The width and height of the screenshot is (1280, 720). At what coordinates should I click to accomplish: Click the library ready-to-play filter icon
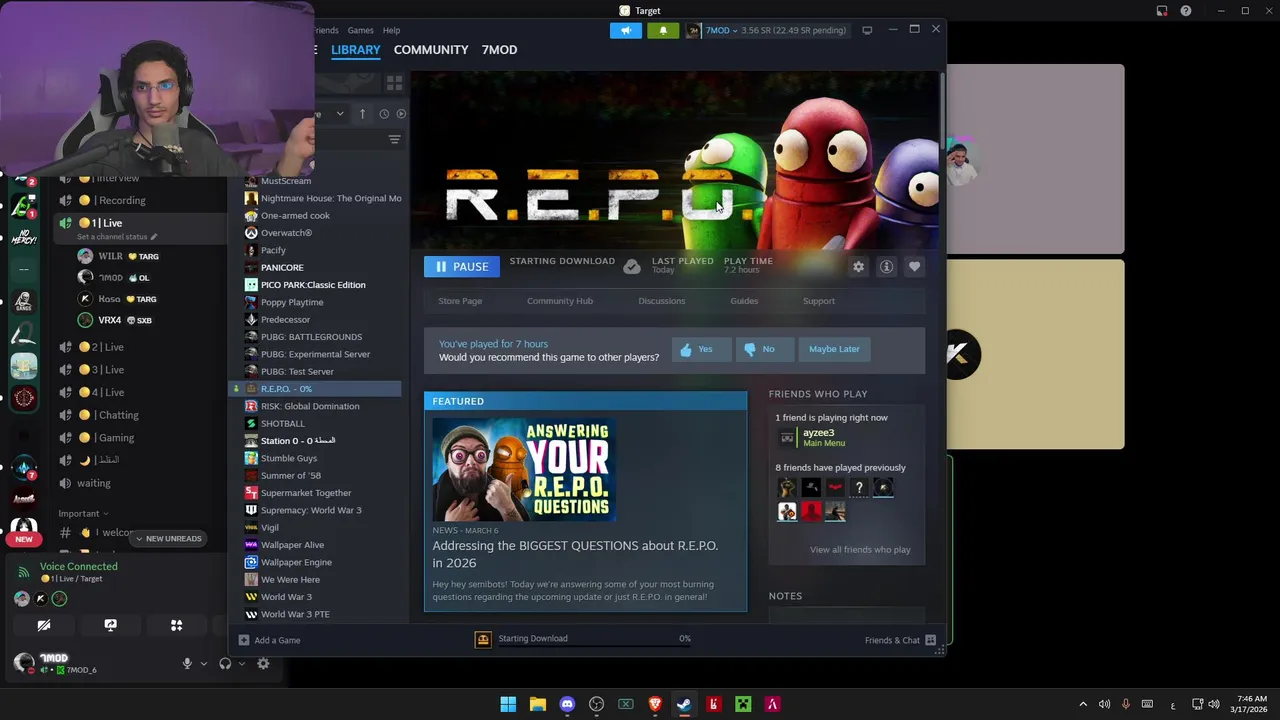point(401,114)
